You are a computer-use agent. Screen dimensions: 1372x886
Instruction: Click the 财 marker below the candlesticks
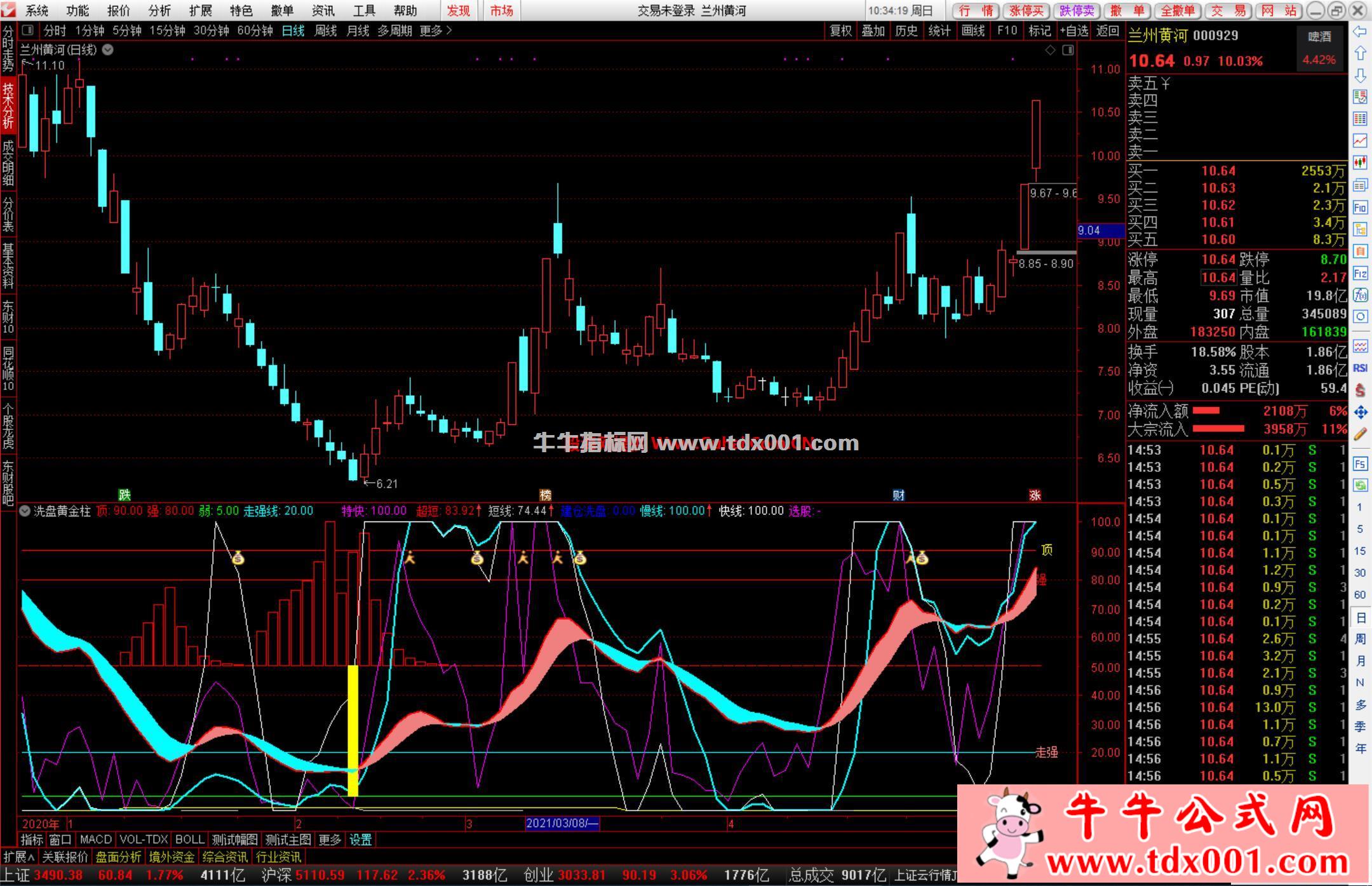click(898, 495)
